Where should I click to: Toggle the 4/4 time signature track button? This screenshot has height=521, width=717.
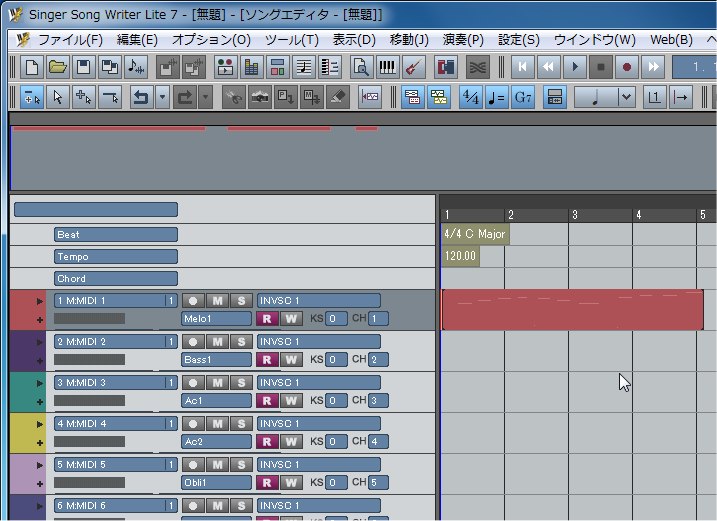click(471, 97)
